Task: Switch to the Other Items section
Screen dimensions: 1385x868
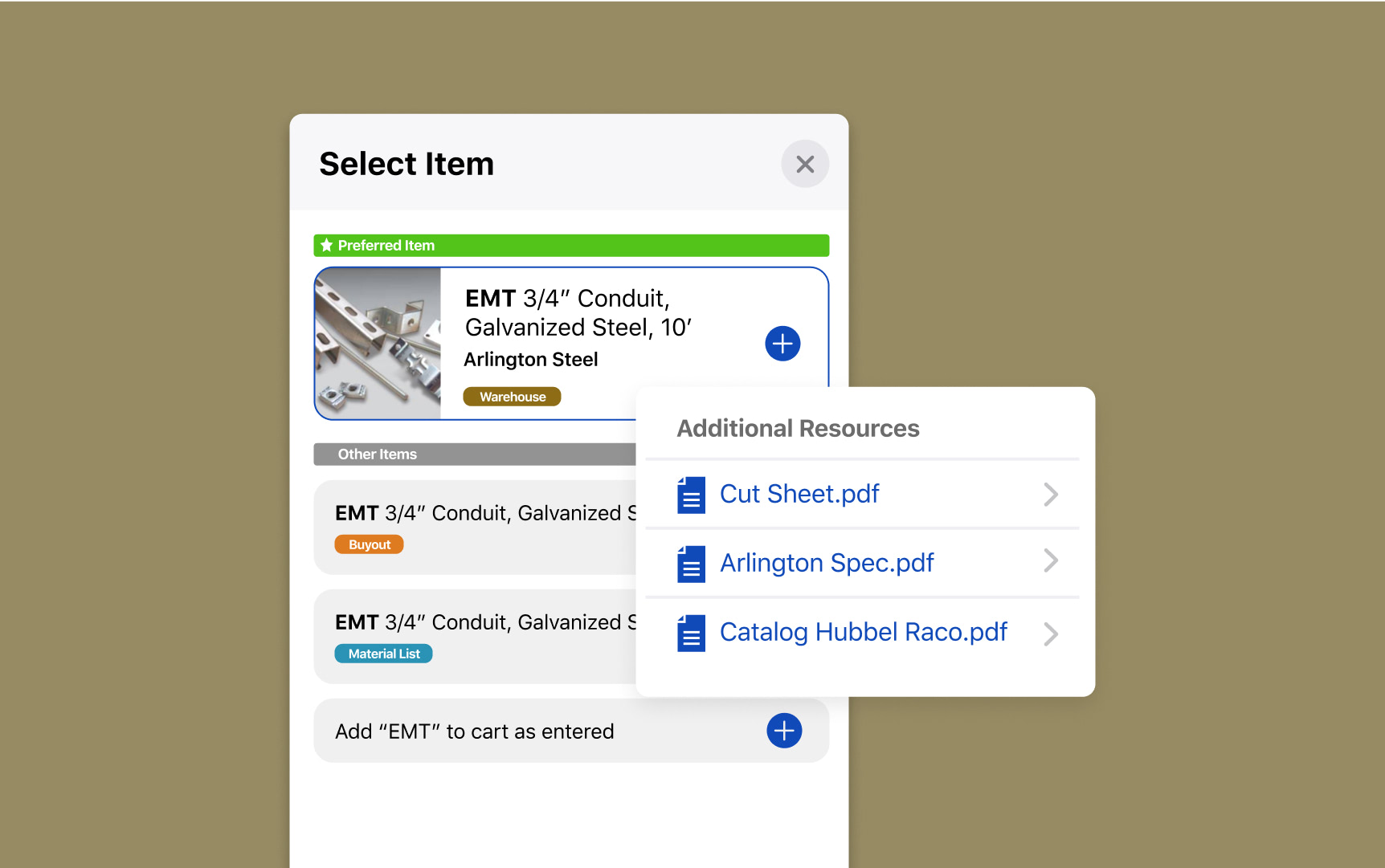Action: 378,454
